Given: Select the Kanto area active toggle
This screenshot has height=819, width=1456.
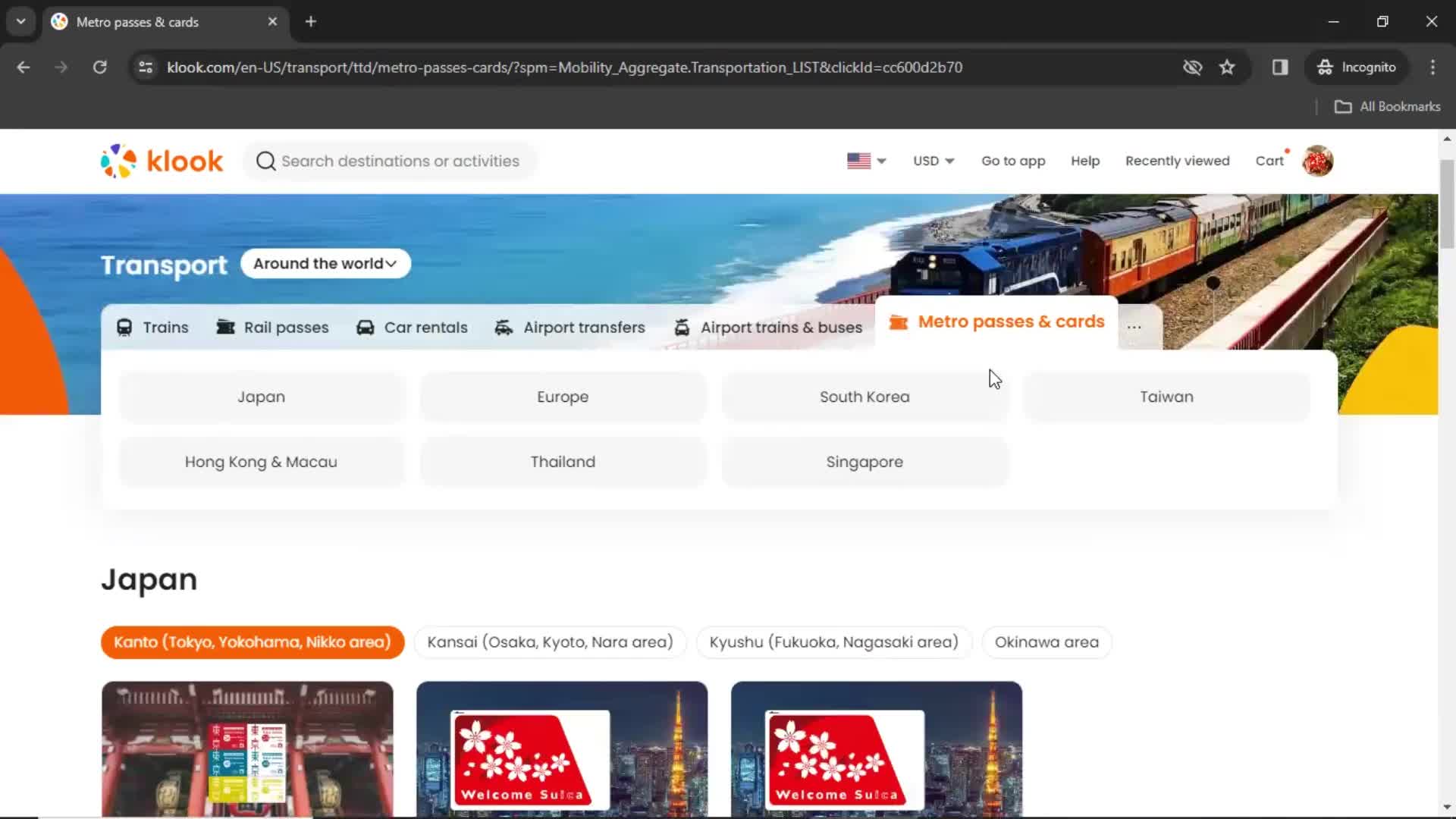Looking at the screenshot, I should pyautogui.click(x=252, y=642).
